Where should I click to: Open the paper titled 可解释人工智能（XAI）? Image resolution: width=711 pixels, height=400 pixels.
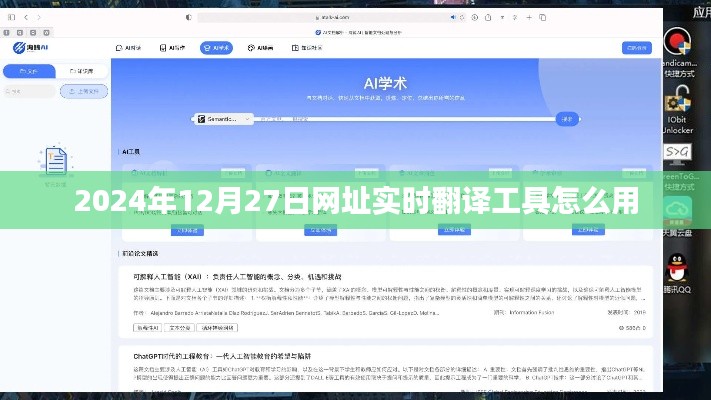pyautogui.click(x=237, y=277)
